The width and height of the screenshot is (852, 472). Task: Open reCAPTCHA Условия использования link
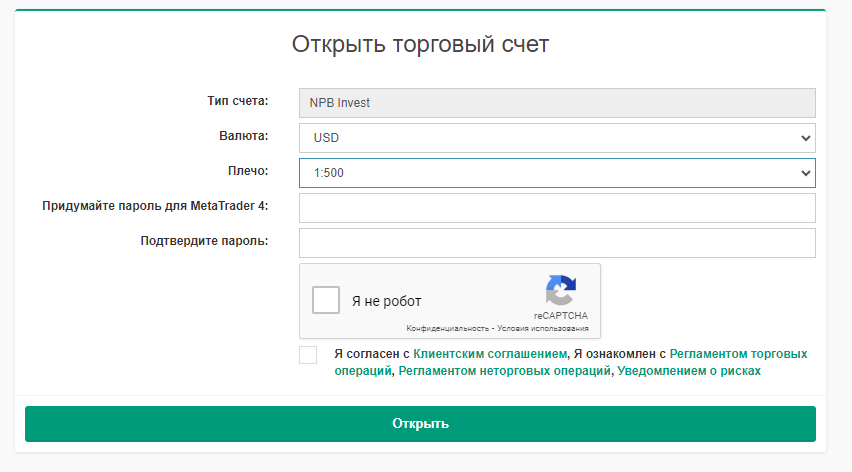[x=543, y=329]
